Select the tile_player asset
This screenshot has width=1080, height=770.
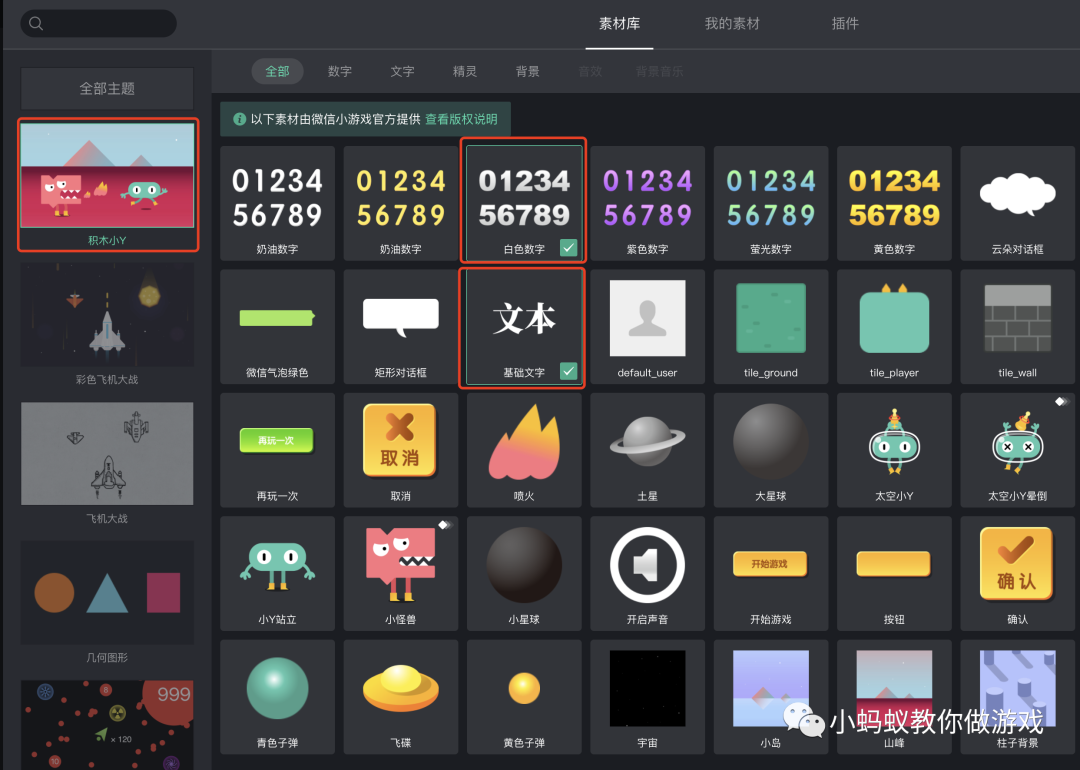pos(894,326)
